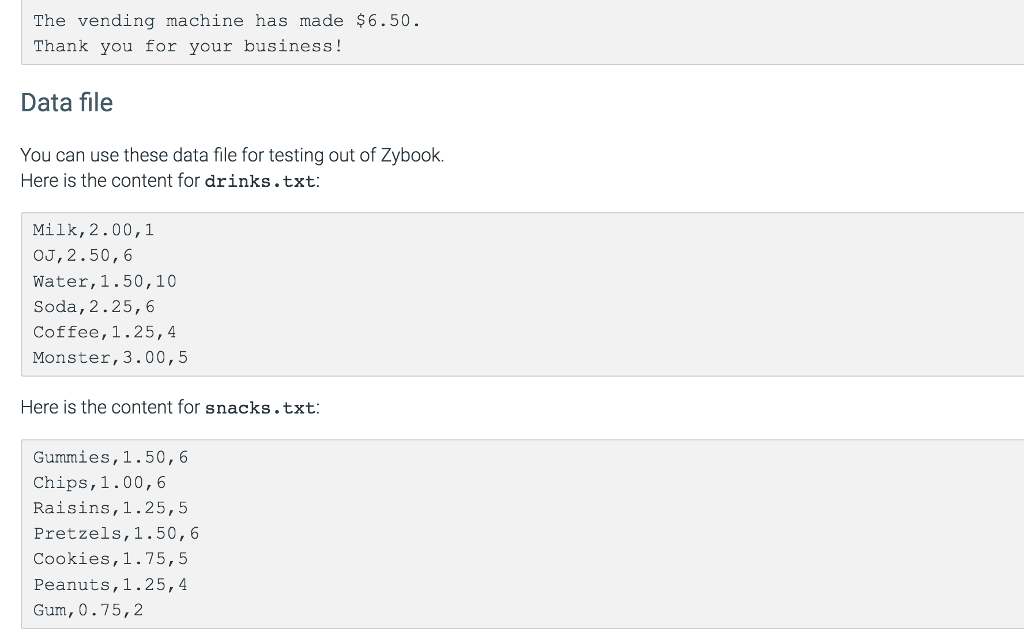The width and height of the screenshot is (1024, 639).
Task: Click the "Monster,3.00,5" line
Action: [110, 357]
